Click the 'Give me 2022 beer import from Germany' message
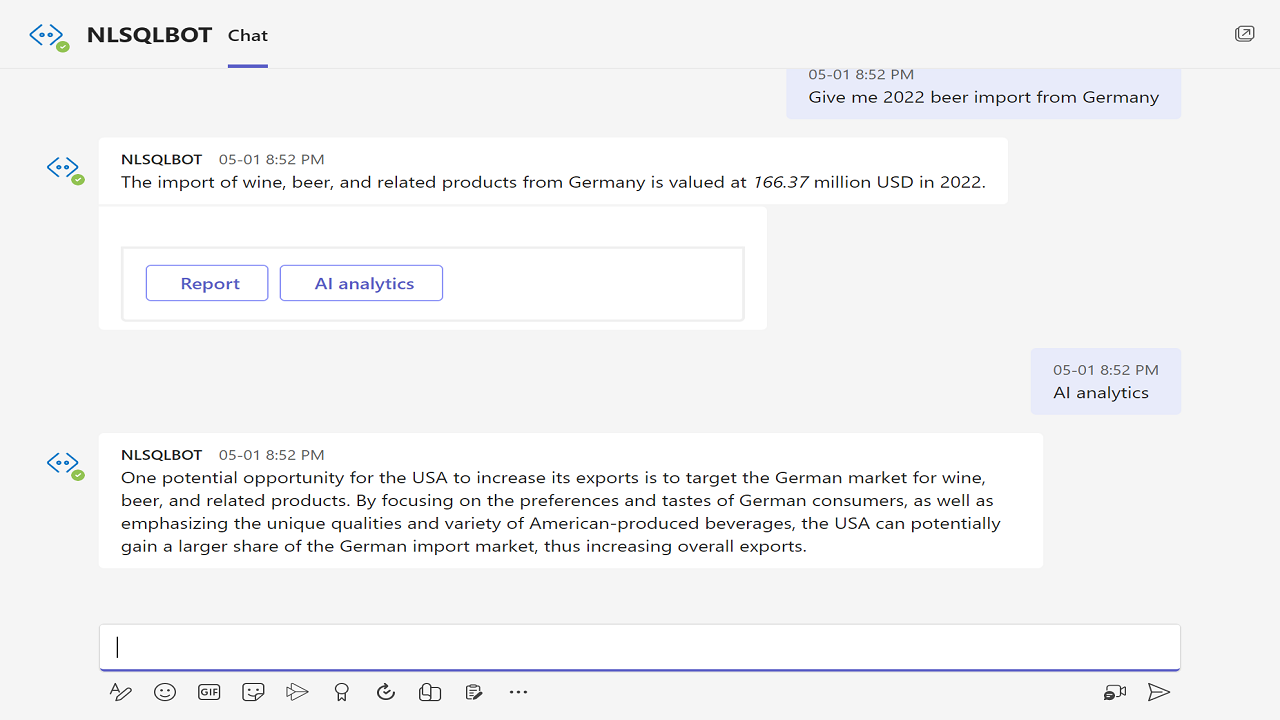Viewport: 1280px width, 720px height. pos(984,97)
